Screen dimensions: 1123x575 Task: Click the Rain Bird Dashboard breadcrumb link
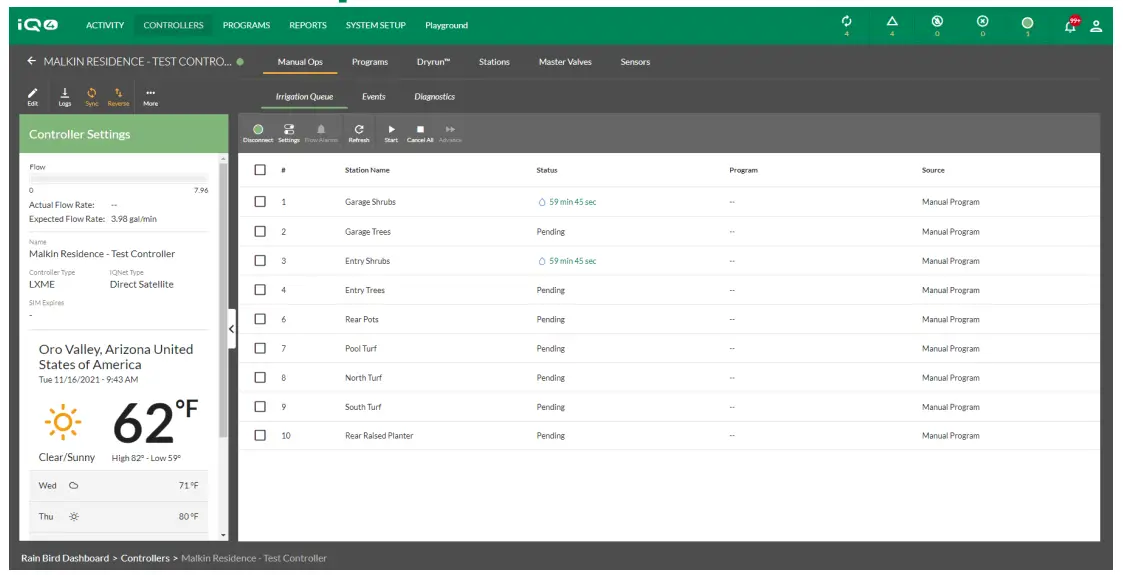pos(65,558)
